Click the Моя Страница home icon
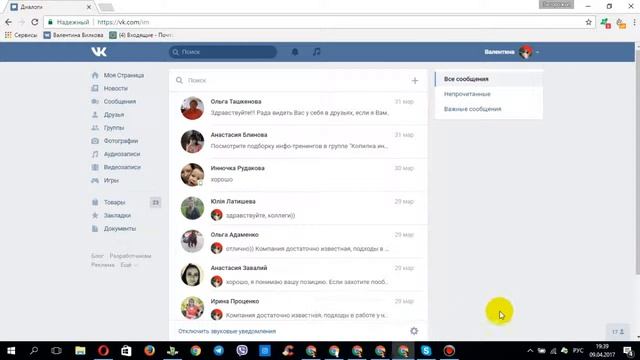The image size is (640, 360). coord(95,75)
